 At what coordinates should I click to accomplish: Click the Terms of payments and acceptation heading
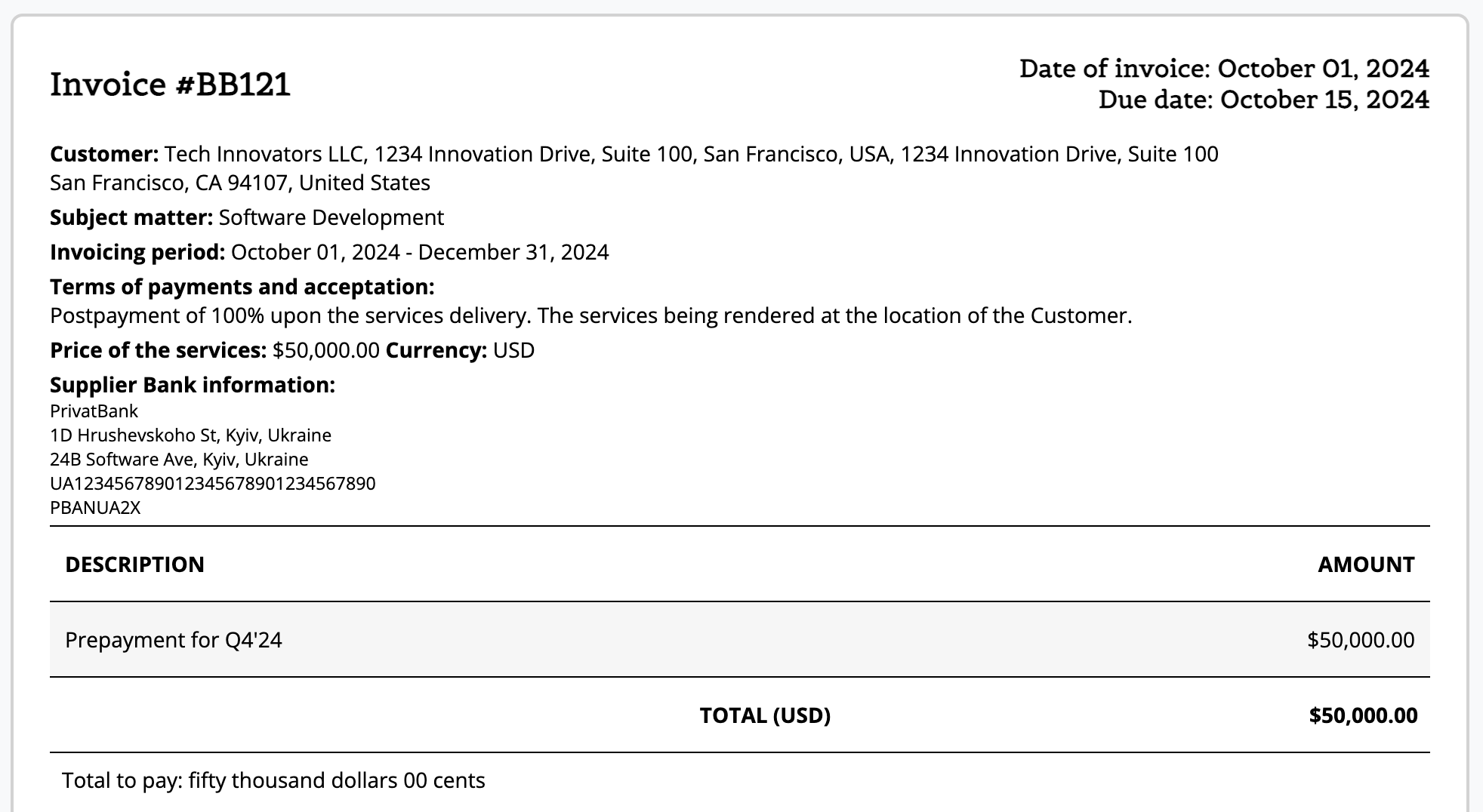242,287
